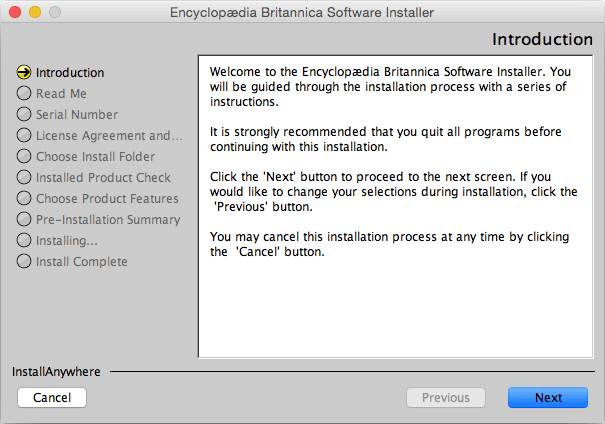
Task: Click the circle icon next to Serial Number
Action: click(24, 114)
